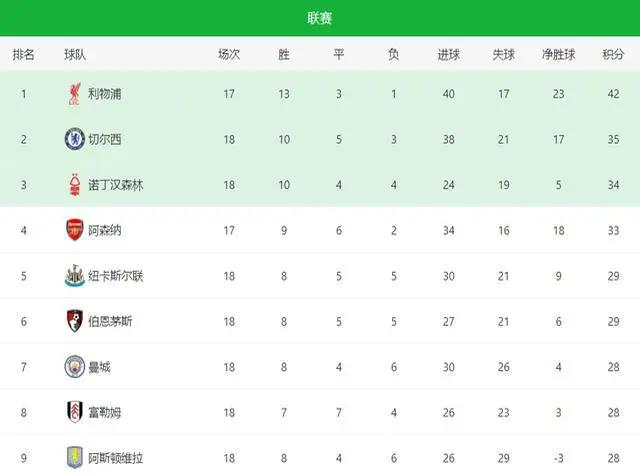Click the 排名 column header
The width and height of the screenshot is (640, 474).
point(23,54)
